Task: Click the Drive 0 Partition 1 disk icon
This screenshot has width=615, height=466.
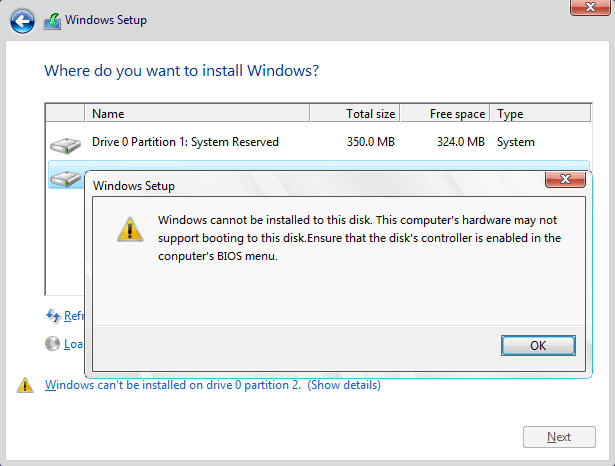Action: (x=65, y=144)
